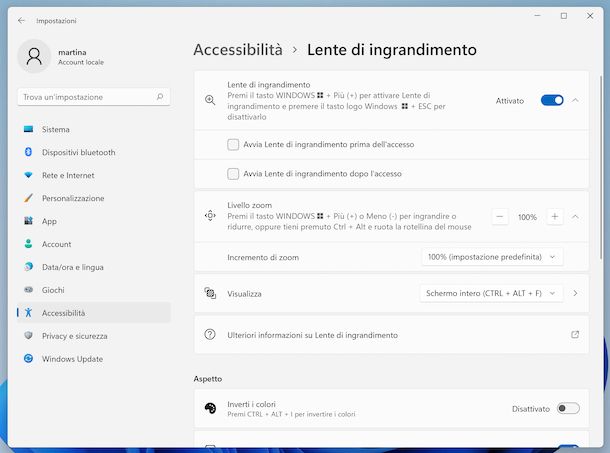
Task: Open Ulteriori informazioni su Lente di ingrandimento
Action: [x=391, y=335]
